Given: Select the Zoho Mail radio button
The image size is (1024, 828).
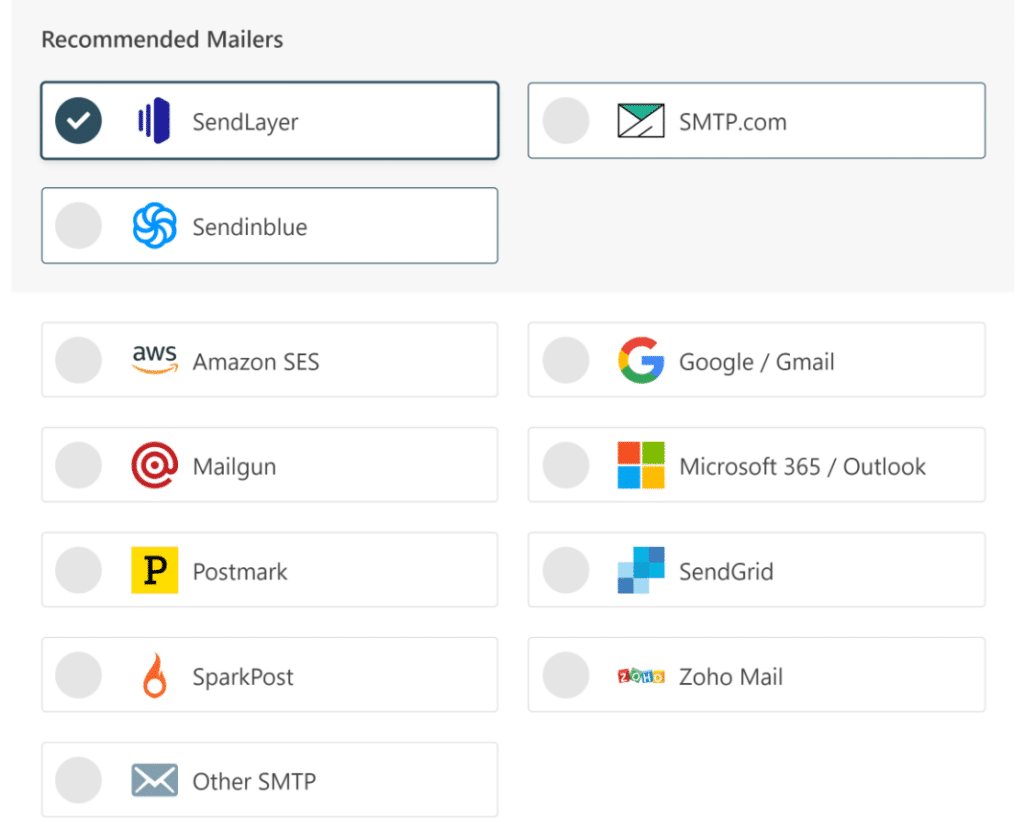Looking at the screenshot, I should pyautogui.click(x=565, y=675).
